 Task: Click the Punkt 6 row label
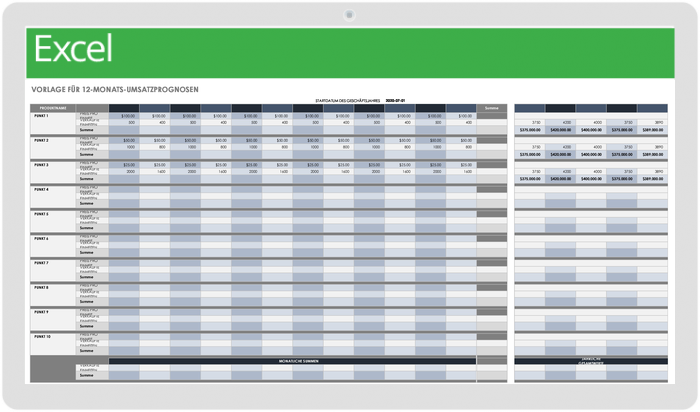(42, 239)
